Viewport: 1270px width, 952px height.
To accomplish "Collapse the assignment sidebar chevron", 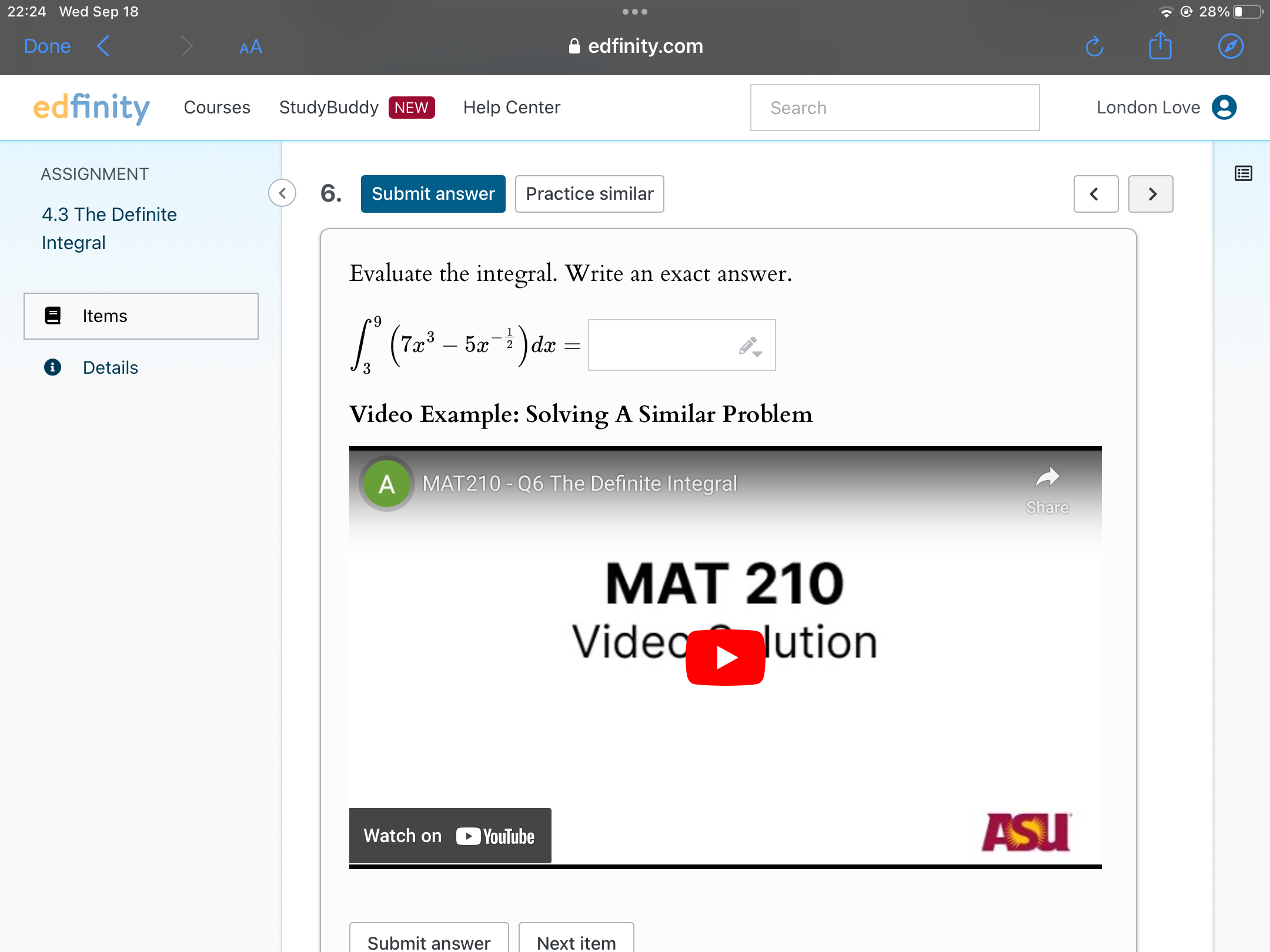I will click(282, 193).
